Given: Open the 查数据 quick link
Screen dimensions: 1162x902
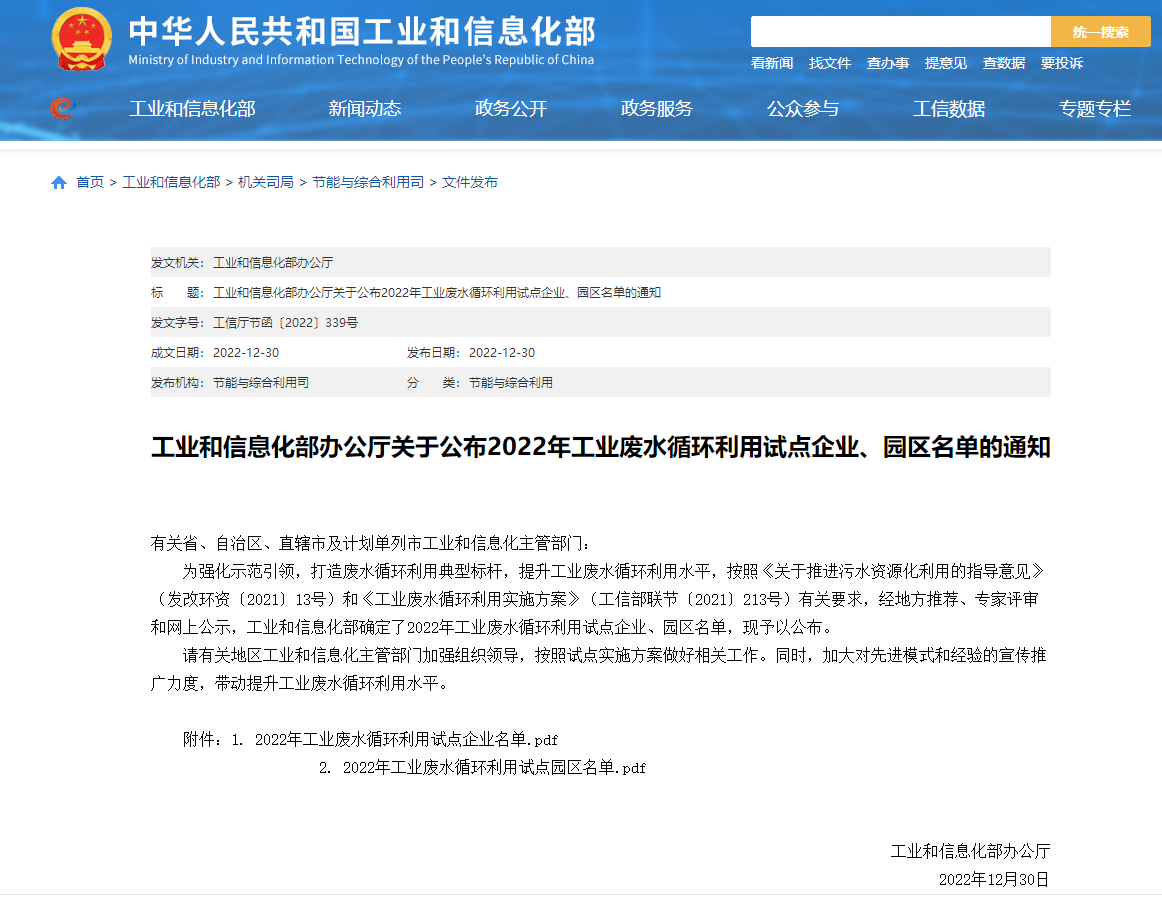Looking at the screenshot, I should (x=1003, y=63).
